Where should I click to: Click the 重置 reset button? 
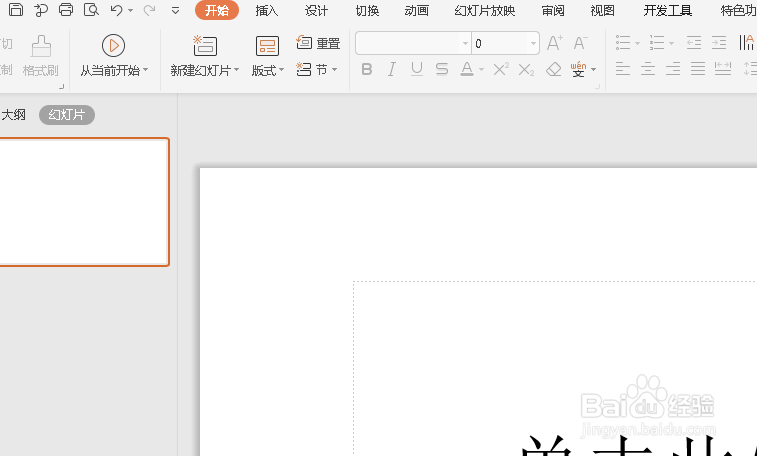318,43
